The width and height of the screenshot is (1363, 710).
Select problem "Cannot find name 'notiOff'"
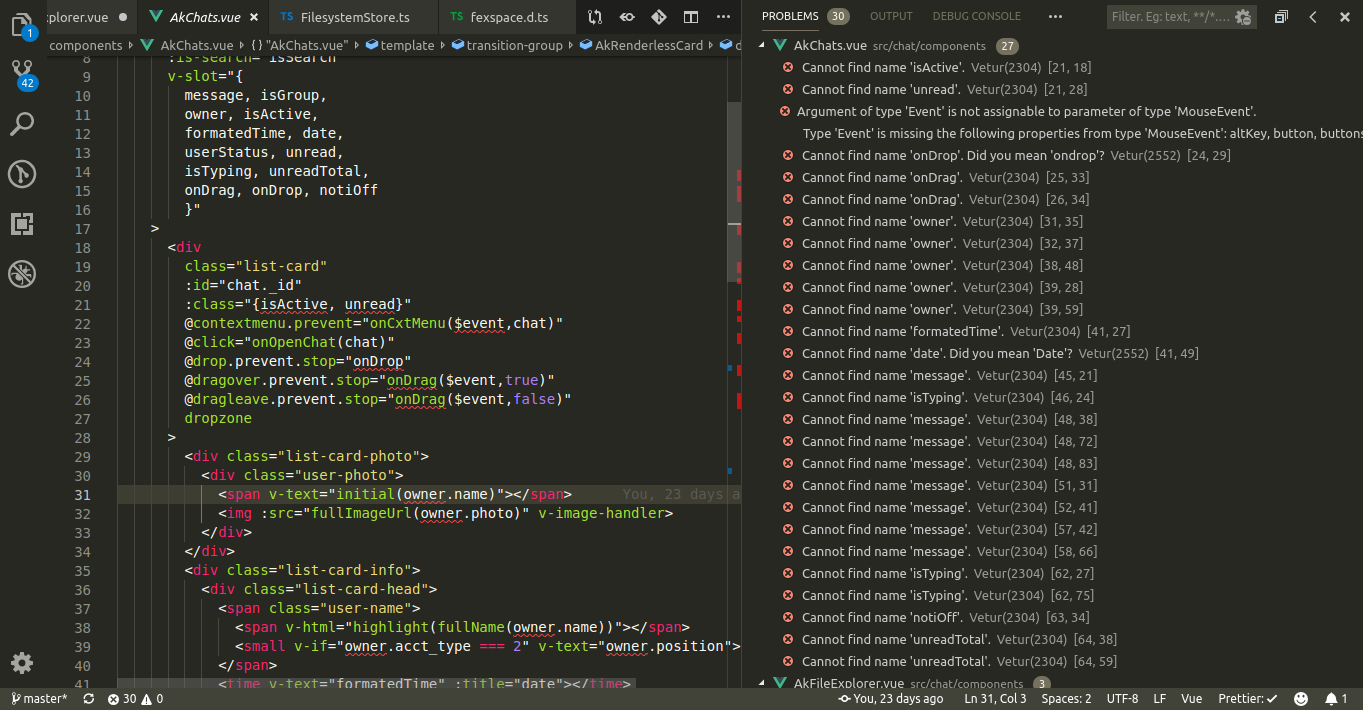(x=881, y=618)
